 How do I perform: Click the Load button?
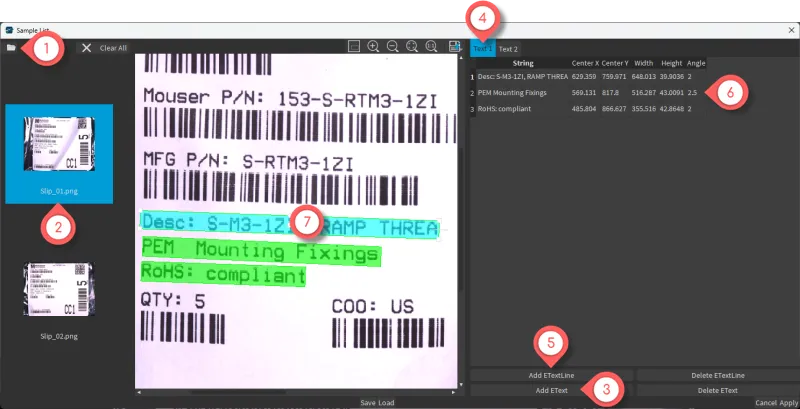[386, 403]
